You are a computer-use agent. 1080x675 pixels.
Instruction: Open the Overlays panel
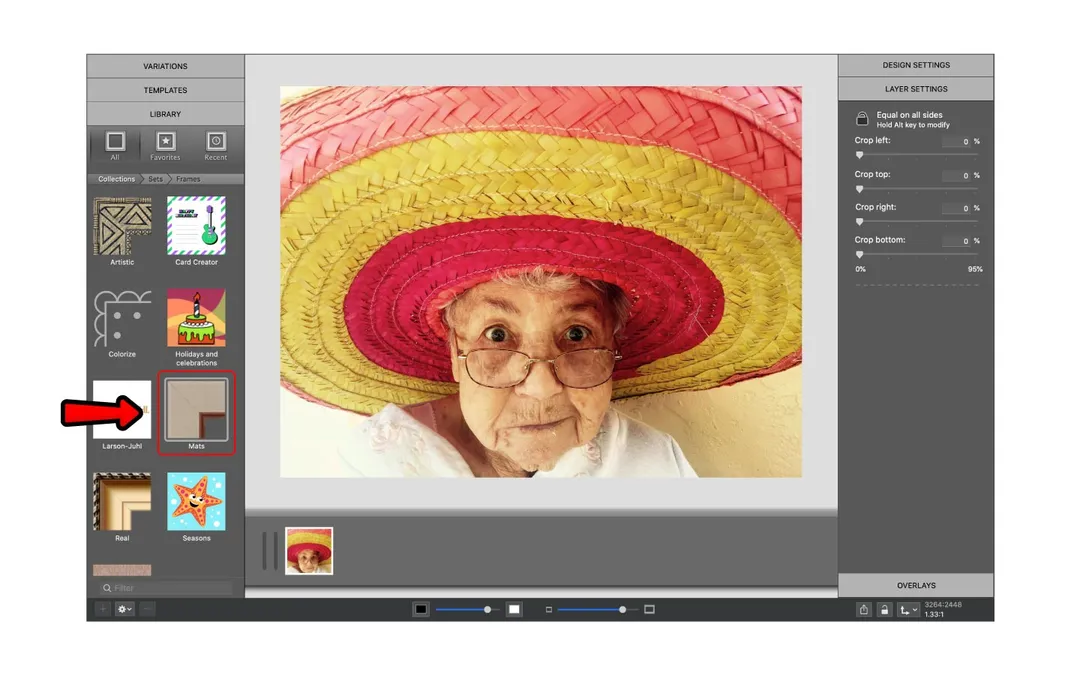click(x=915, y=585)
